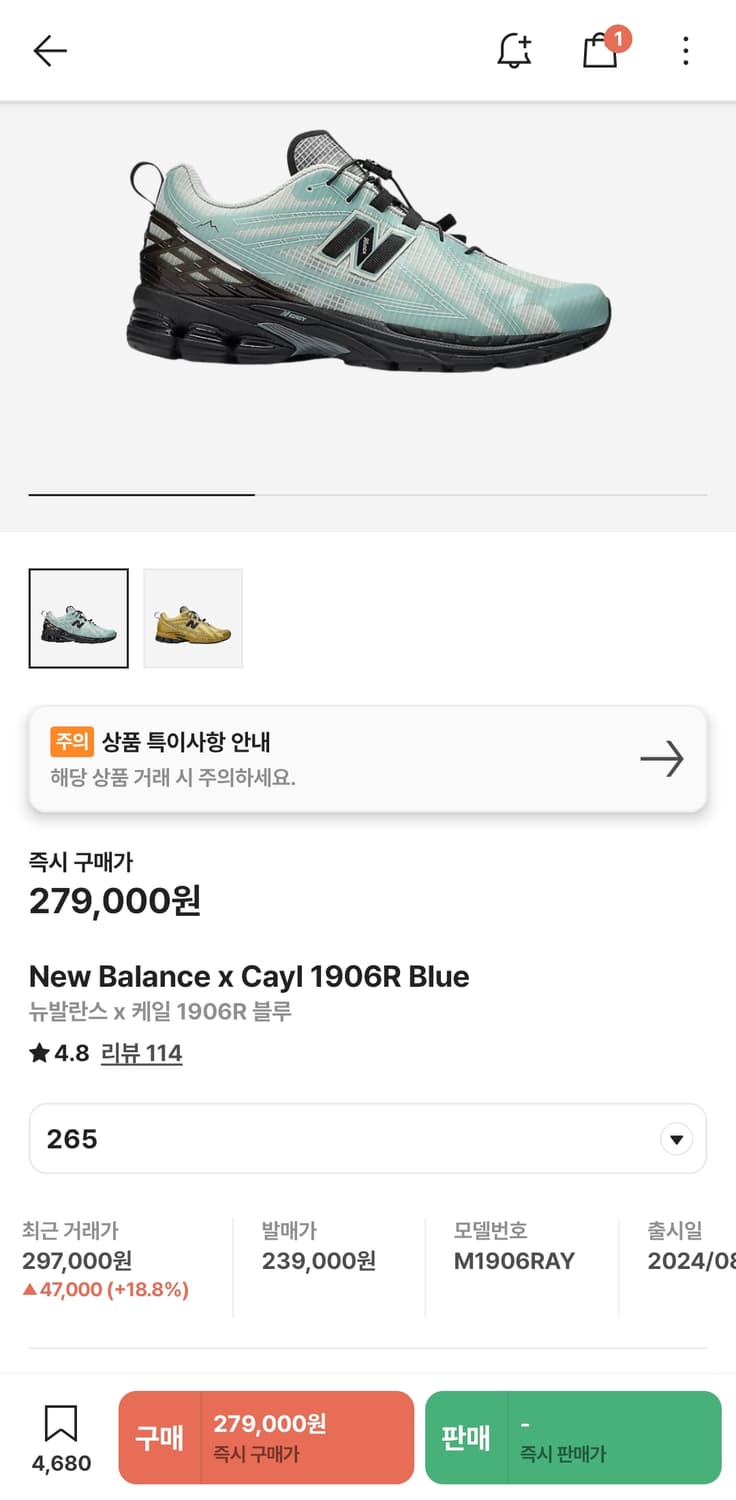Tap the model number M1906RAY

pyautogui.click(x=514, y=1261)
